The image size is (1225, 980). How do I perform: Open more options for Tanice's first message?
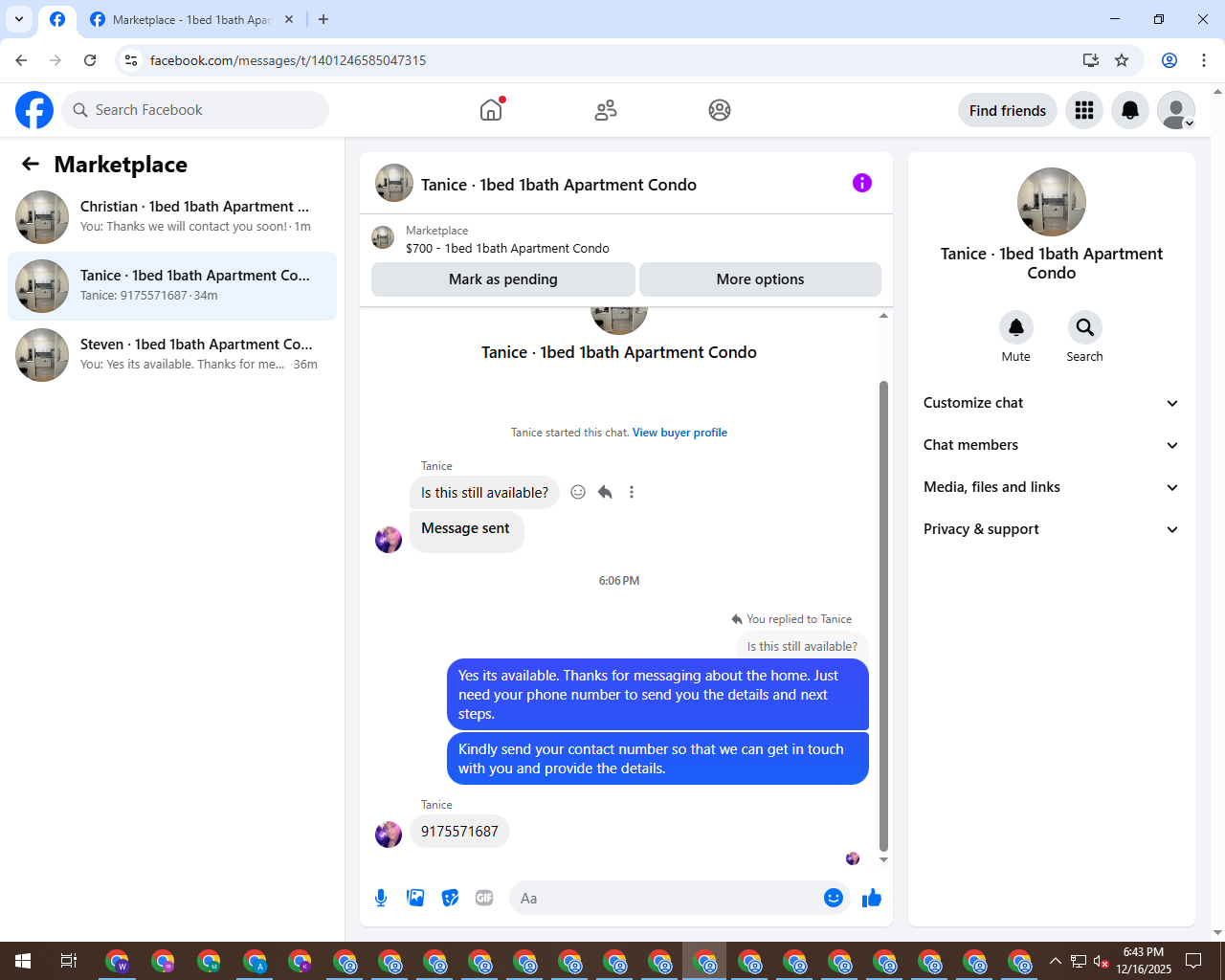click(632, 492)
